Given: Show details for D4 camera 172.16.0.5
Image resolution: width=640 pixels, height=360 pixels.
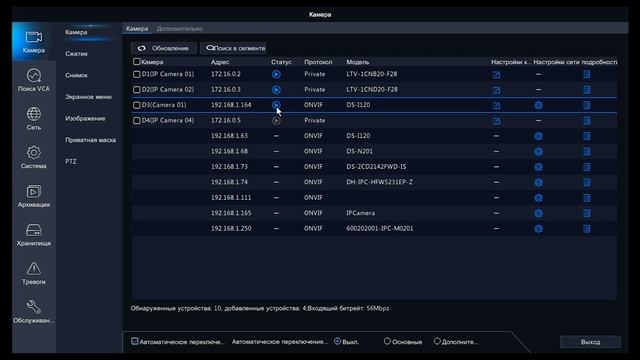Looking at the screenshot, I should tap(587, 121).
